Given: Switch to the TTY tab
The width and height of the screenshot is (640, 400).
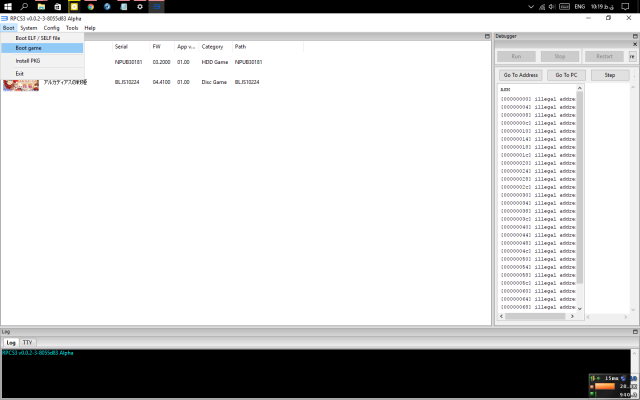Looking at the screenshot, I should 28,342.
